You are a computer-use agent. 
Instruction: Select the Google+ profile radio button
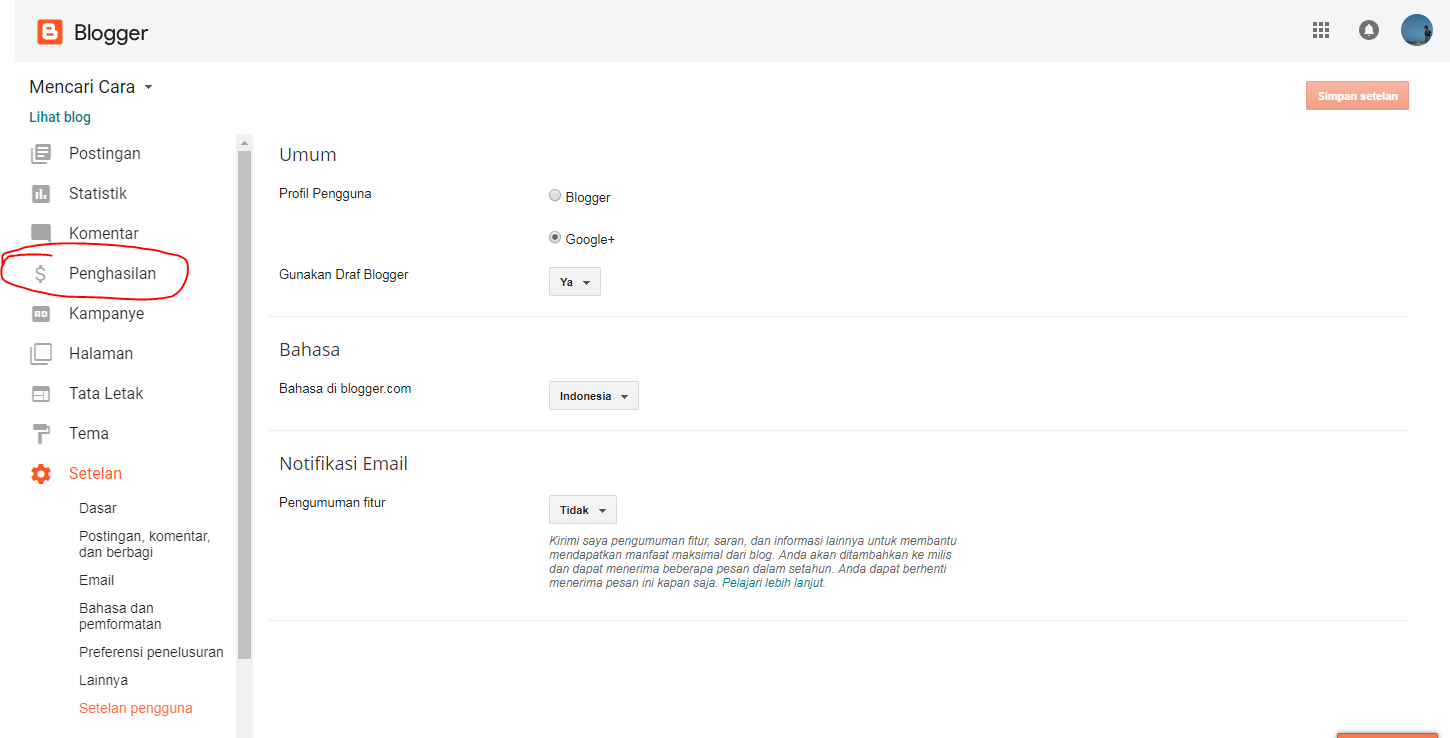(555, 238)
